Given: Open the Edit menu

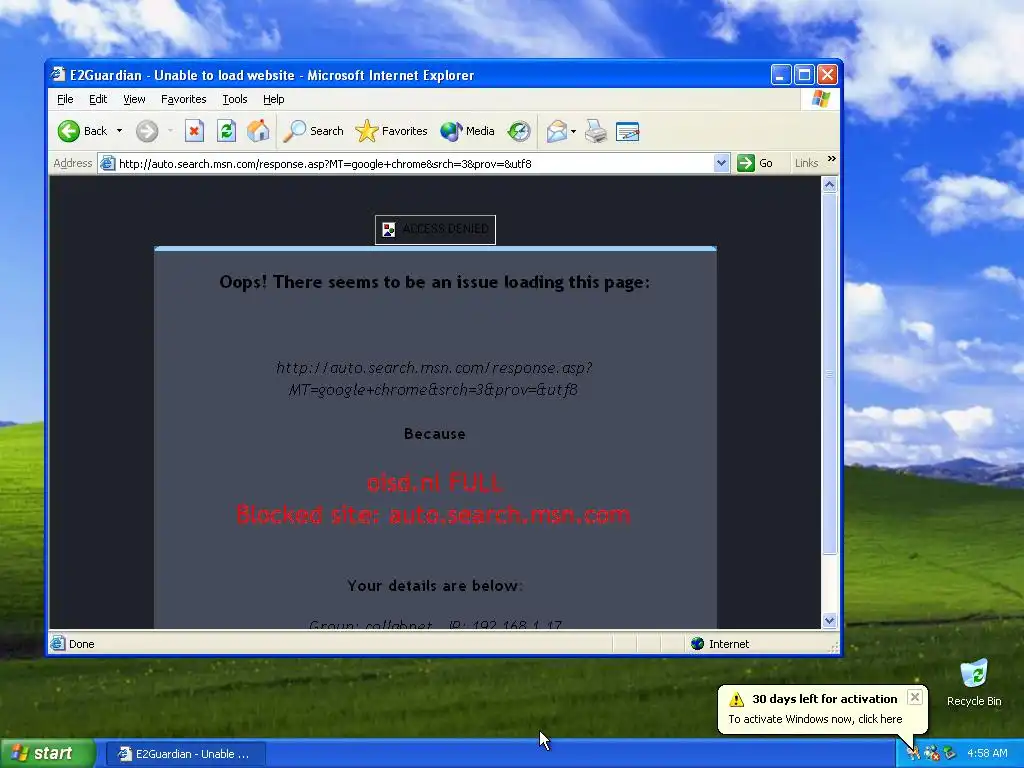Looking at the screenshot, I should (x=98, y=99).
